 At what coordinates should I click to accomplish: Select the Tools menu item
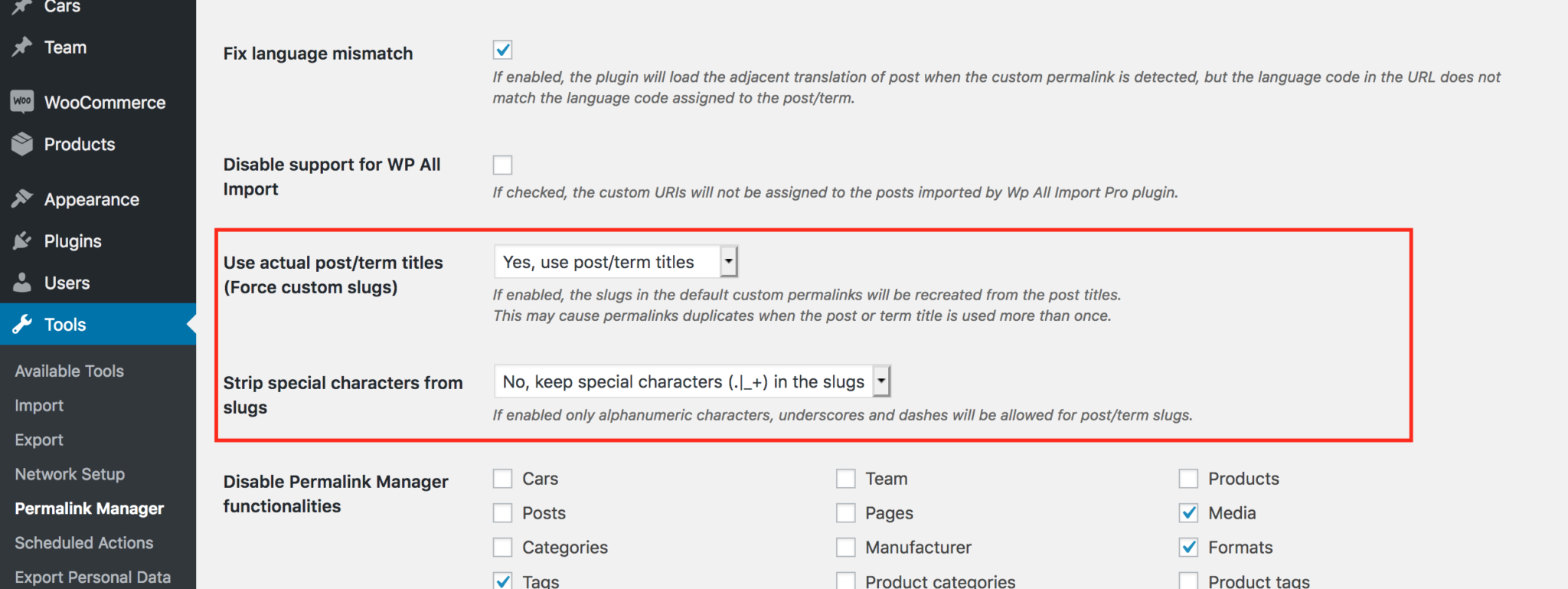tap(98, 324)
